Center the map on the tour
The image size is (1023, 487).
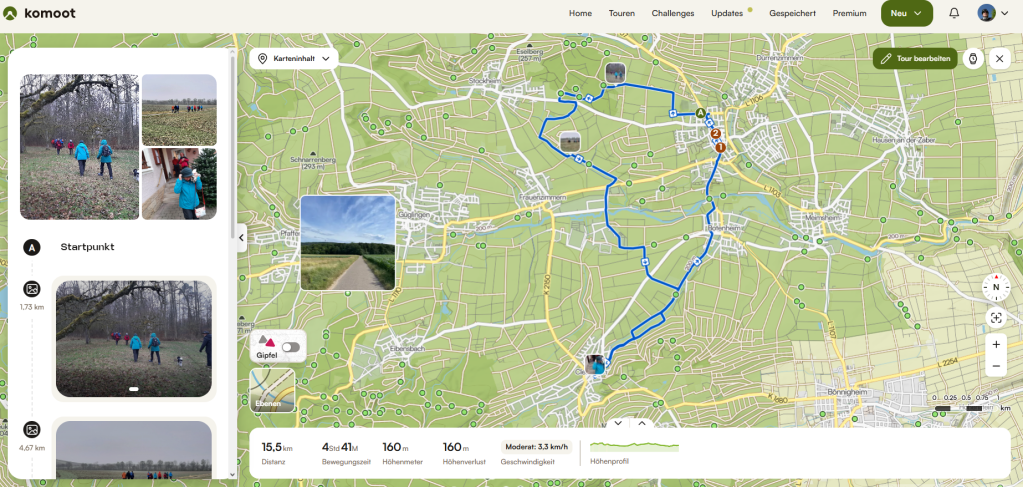pyautogui.click(x=996, y=318)
